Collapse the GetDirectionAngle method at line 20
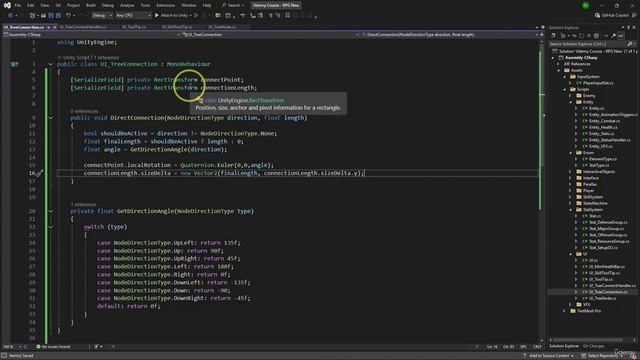640x360 pixels. (x=51, y=211)
